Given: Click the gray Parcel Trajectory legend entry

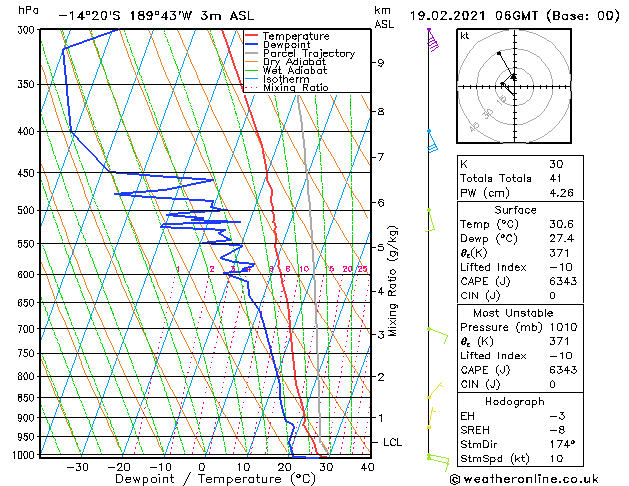Looking at the screenshot, I should point(300,53).
